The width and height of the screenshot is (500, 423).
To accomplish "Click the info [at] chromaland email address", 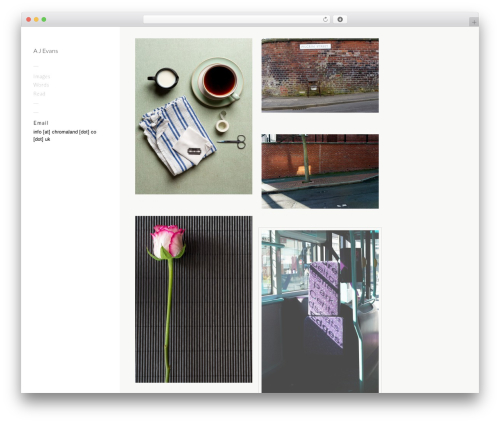I will 65,135.
